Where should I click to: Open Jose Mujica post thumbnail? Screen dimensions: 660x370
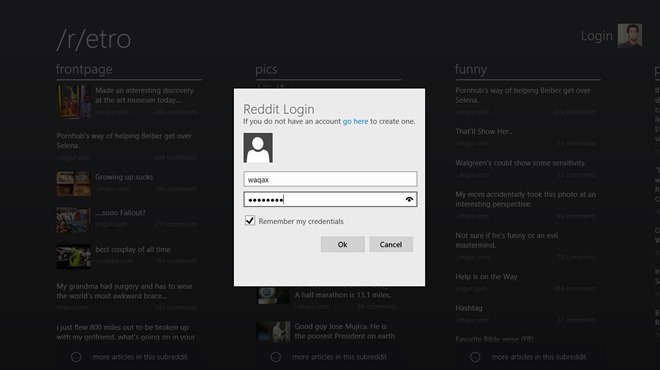pyautogui.click(x=273, y=331)
